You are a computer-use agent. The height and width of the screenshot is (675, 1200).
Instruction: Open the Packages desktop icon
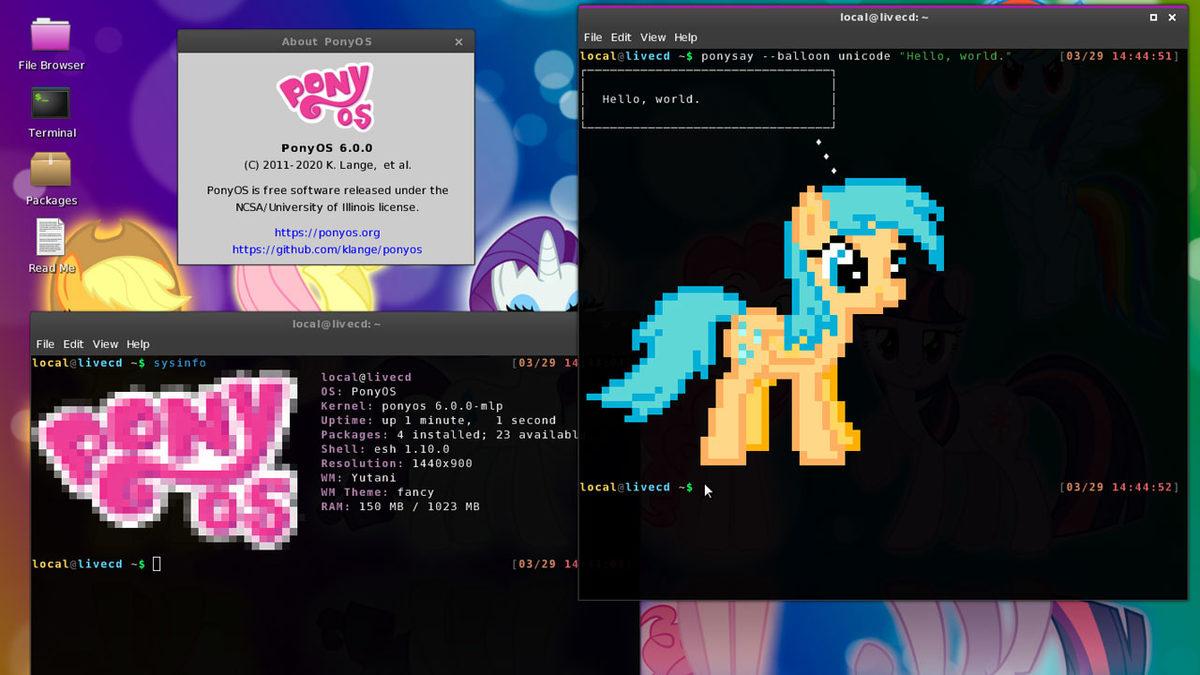pos(51,171)
